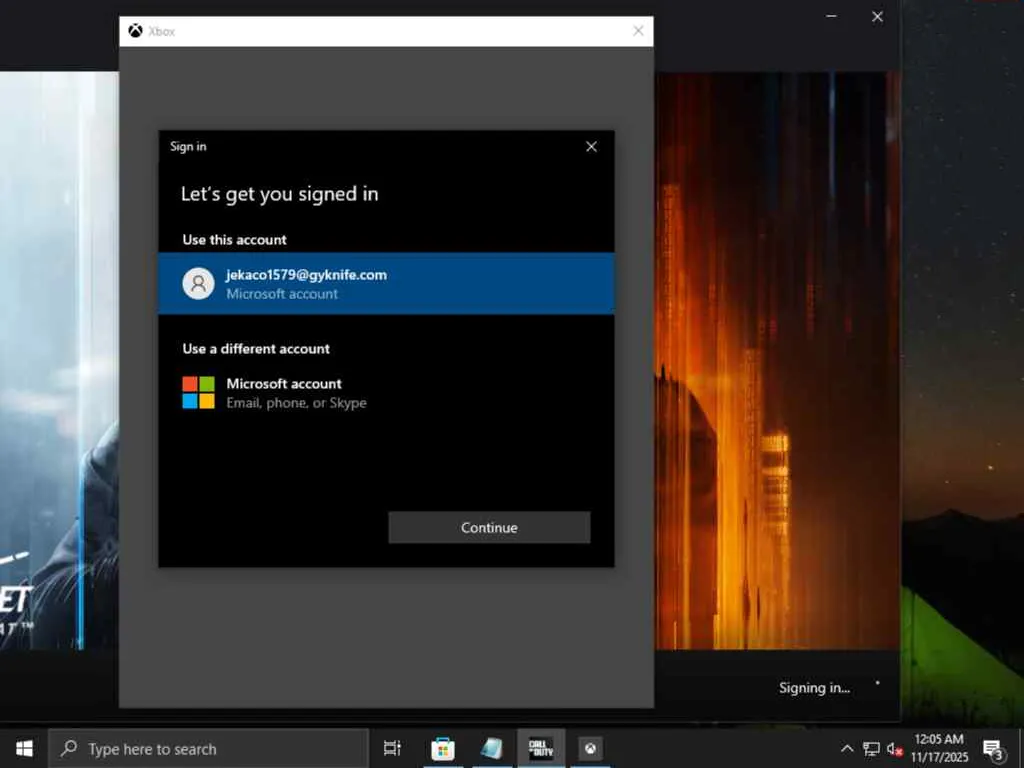
Task: Open Task View on the taskbar
Action: coord(392,748)
